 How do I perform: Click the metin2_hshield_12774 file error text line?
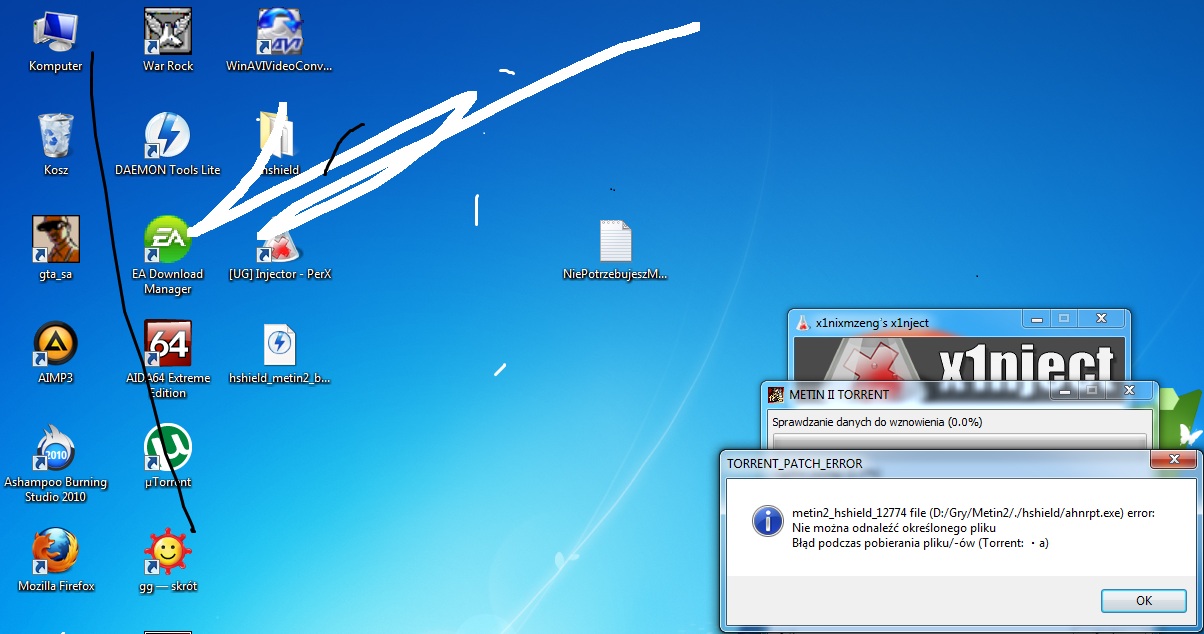(973, 513)
